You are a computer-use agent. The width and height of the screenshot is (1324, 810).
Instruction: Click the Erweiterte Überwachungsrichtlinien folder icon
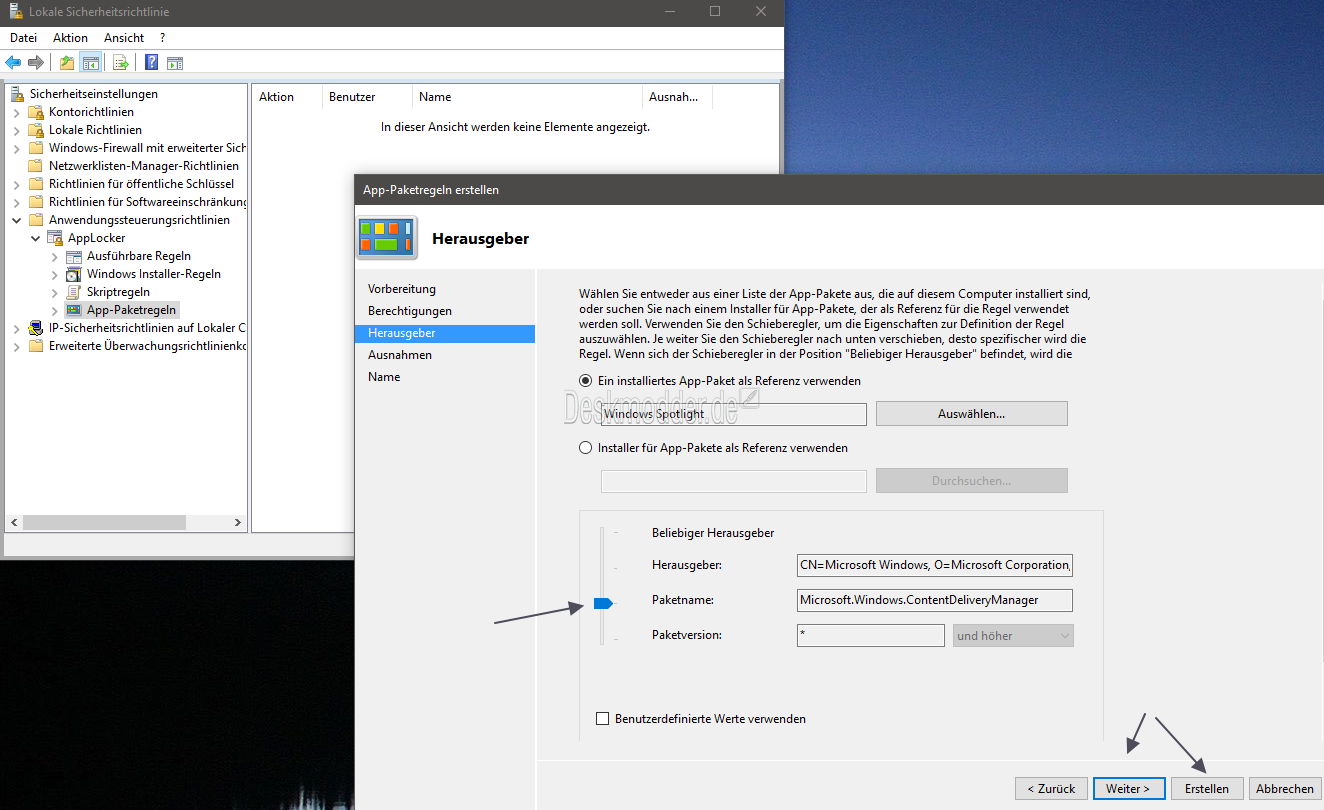point(36,346)
